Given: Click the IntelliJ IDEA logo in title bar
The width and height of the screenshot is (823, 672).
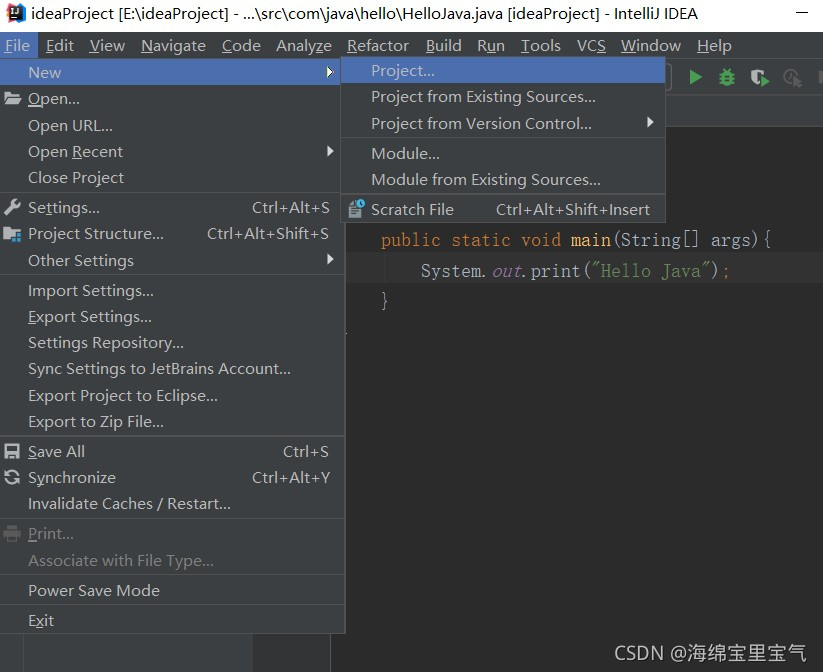Looking at the screenshot, I should 15,13.
